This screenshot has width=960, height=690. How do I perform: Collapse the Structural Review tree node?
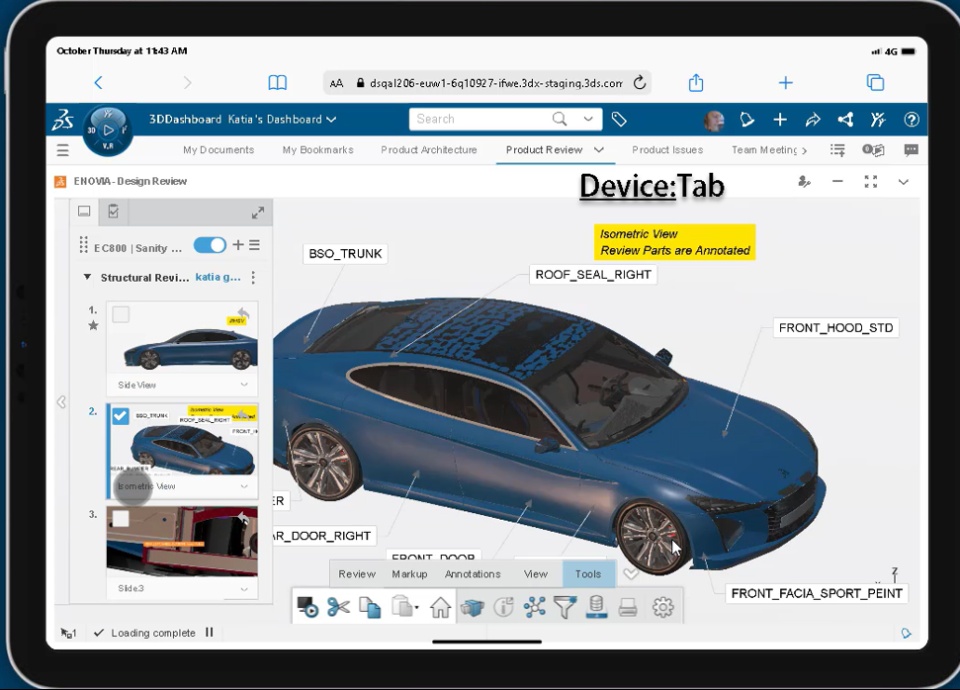pos(88,277)
